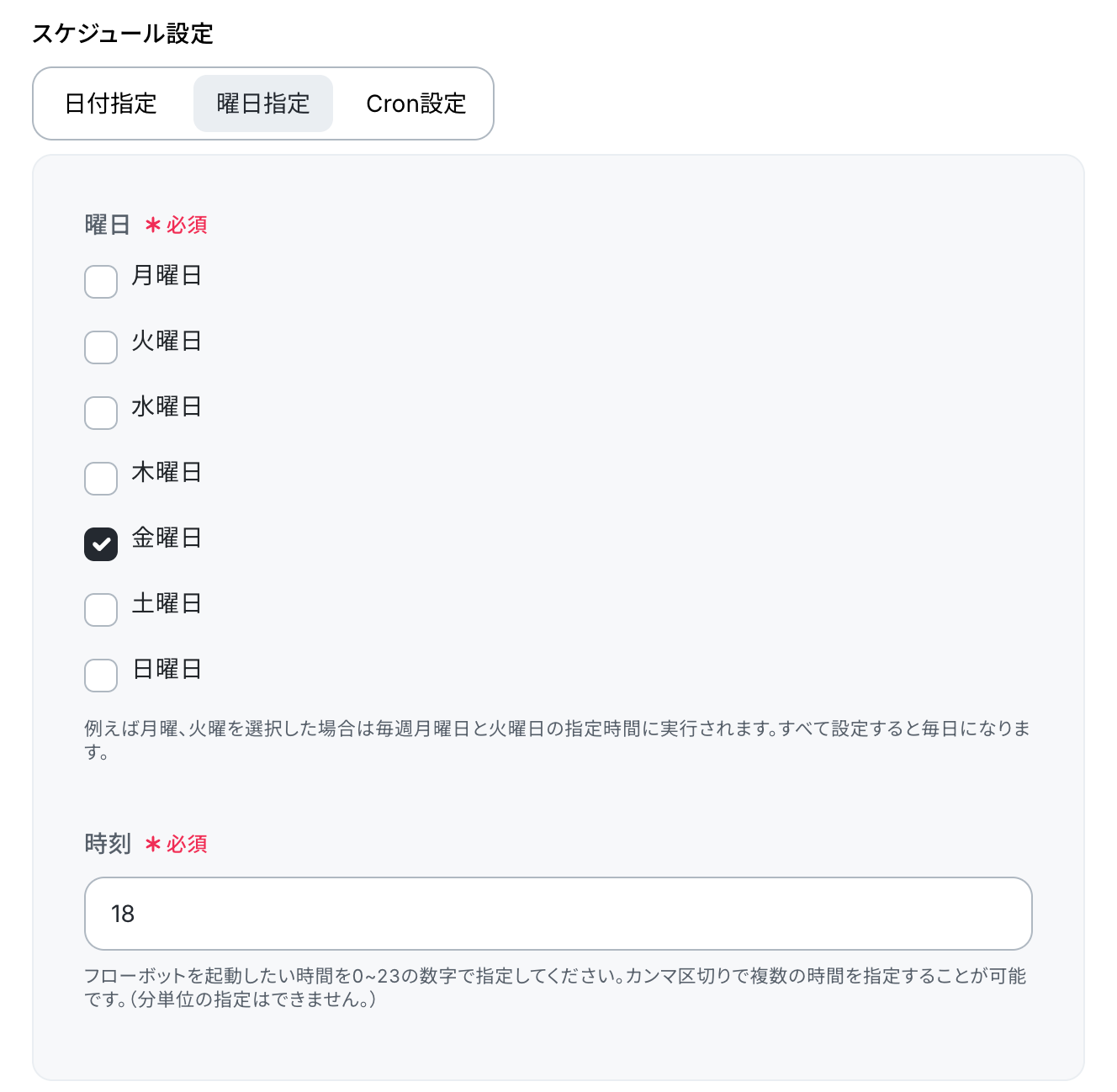Tick the 水曜日 checkbox box

(x=101, y=413)
